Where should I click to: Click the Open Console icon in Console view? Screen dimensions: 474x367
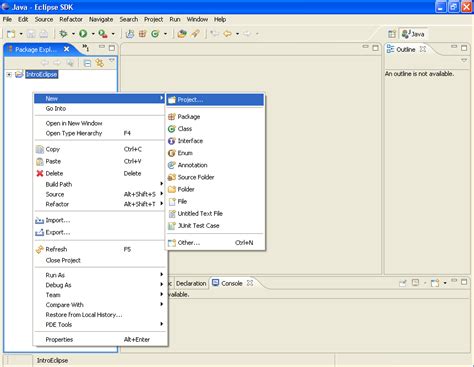[435, 283]
